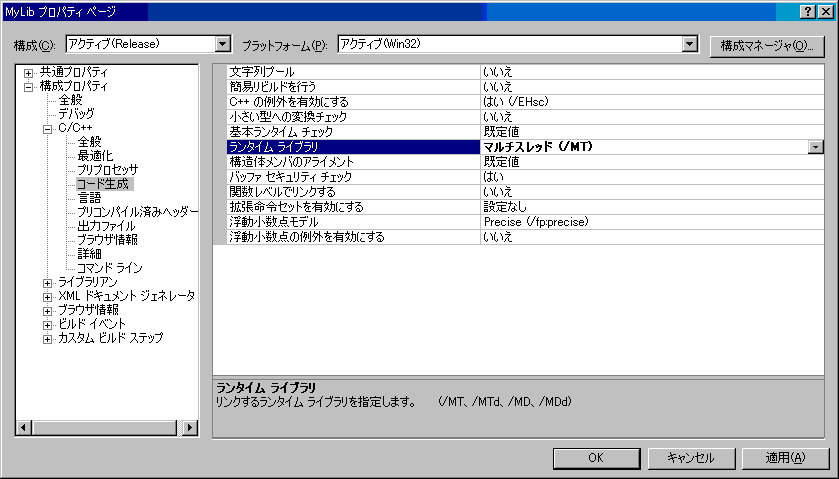Select 最適化 in the property tree
Image resolution: width=839 pixels, height=479 pixels.
coord(95,157)
